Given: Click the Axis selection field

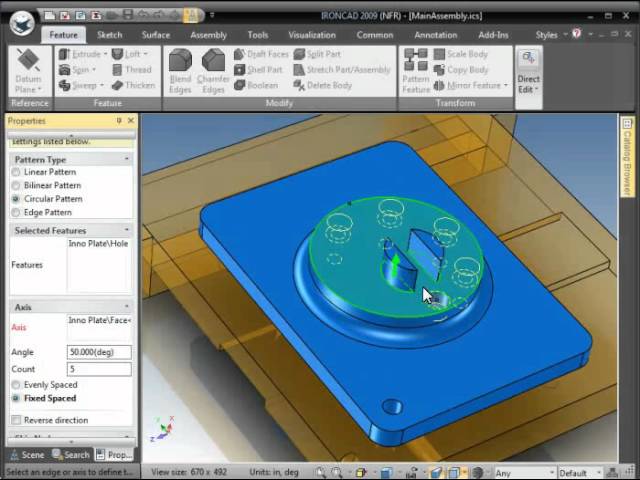Looking at the screenshot, I should [x=99, y=327].
